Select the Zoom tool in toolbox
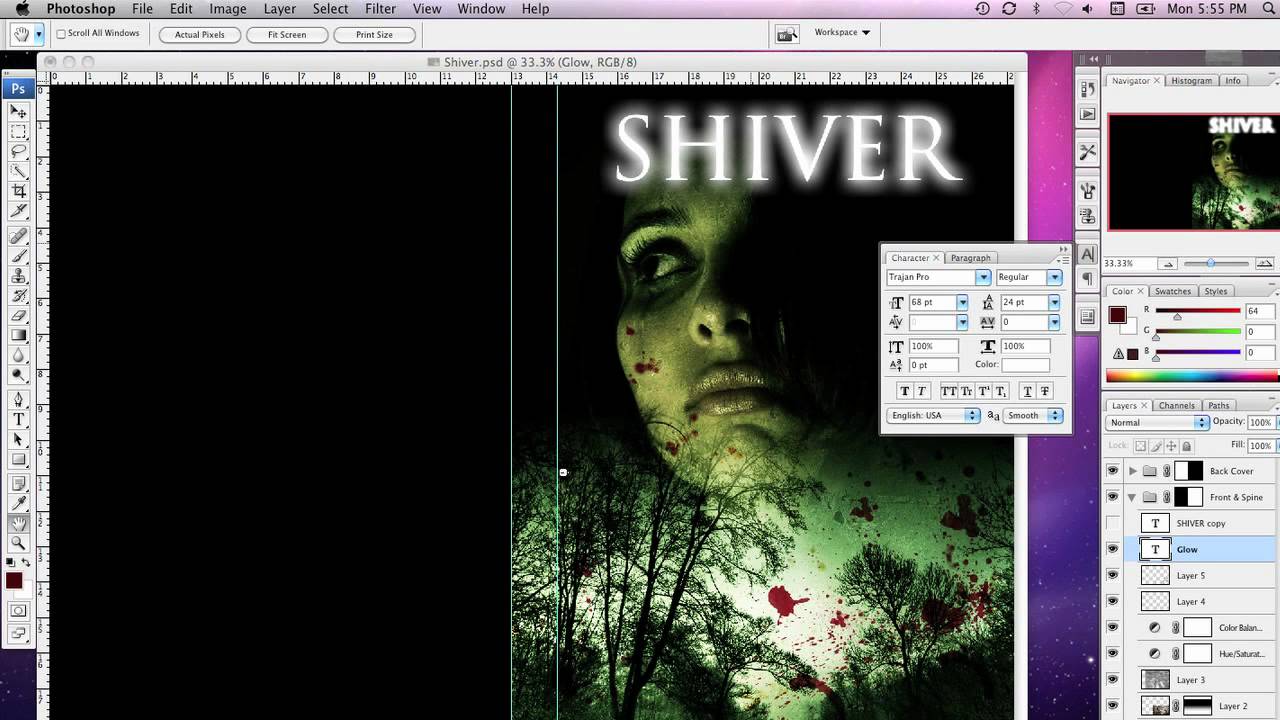The width and height of the screenshot is (1280, 720). (x=18, y=543)
